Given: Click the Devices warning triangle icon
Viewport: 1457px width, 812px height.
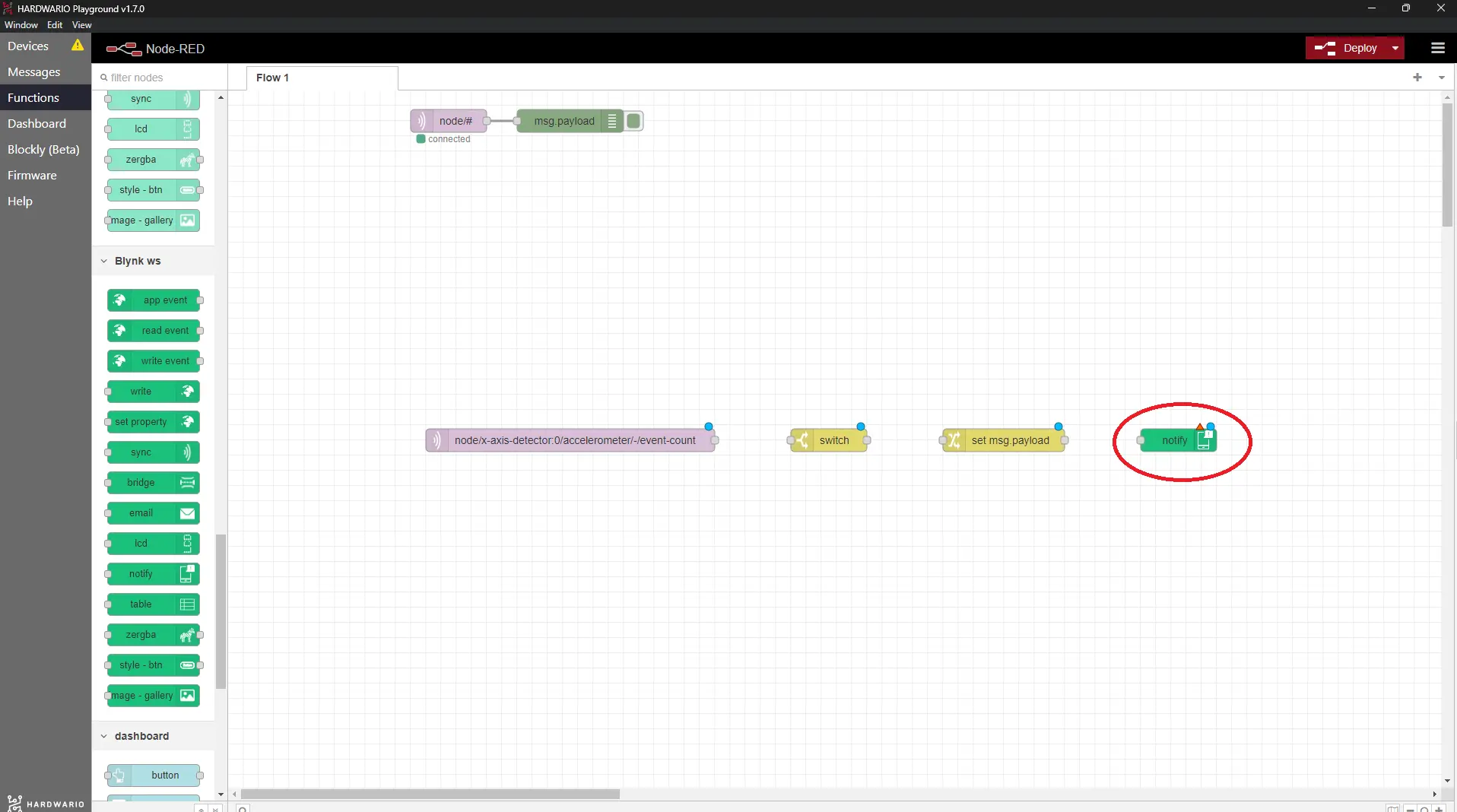Looking at the screenshot, I should tap(78, 45).
